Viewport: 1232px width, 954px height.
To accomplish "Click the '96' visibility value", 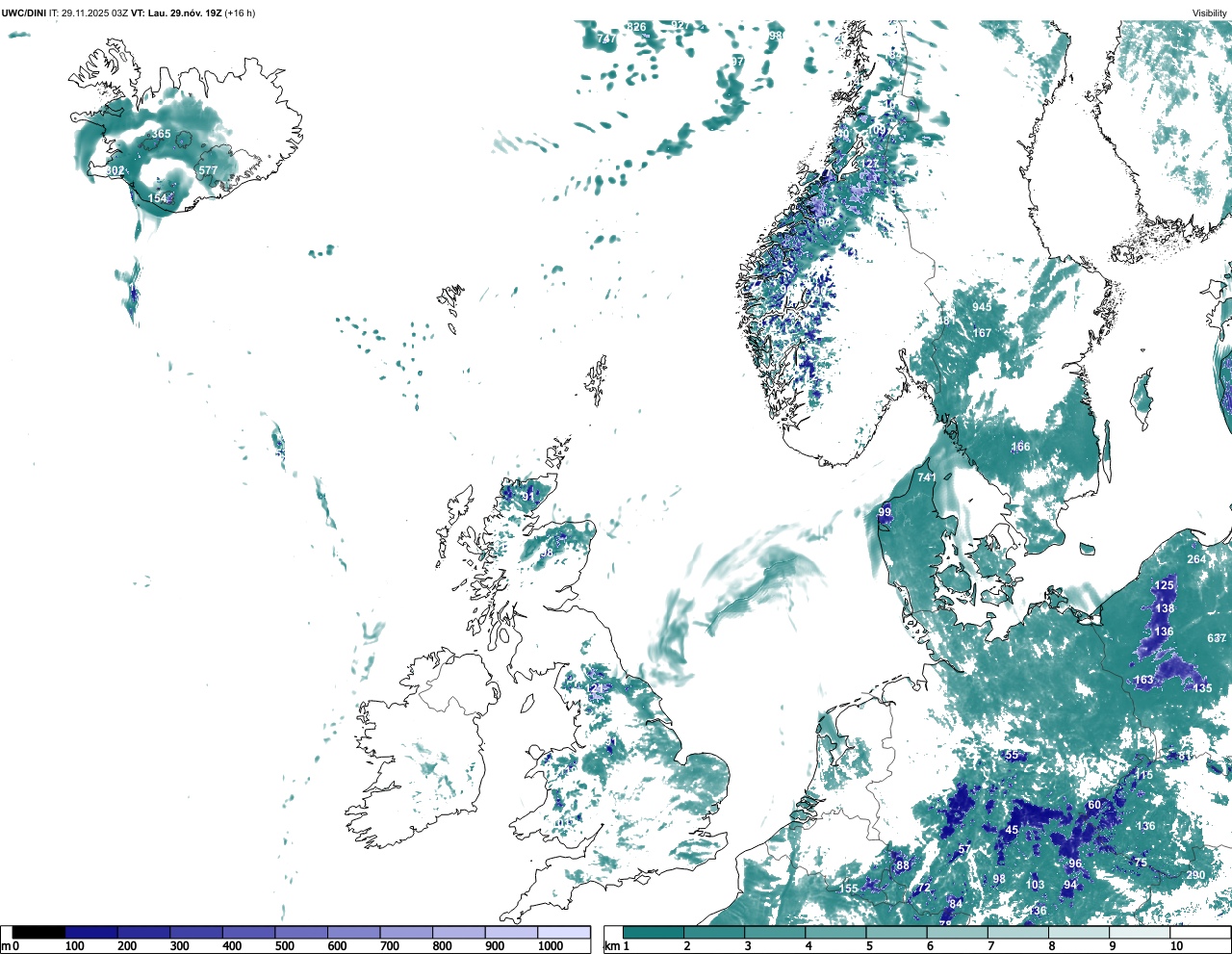I will point(1075,864).
